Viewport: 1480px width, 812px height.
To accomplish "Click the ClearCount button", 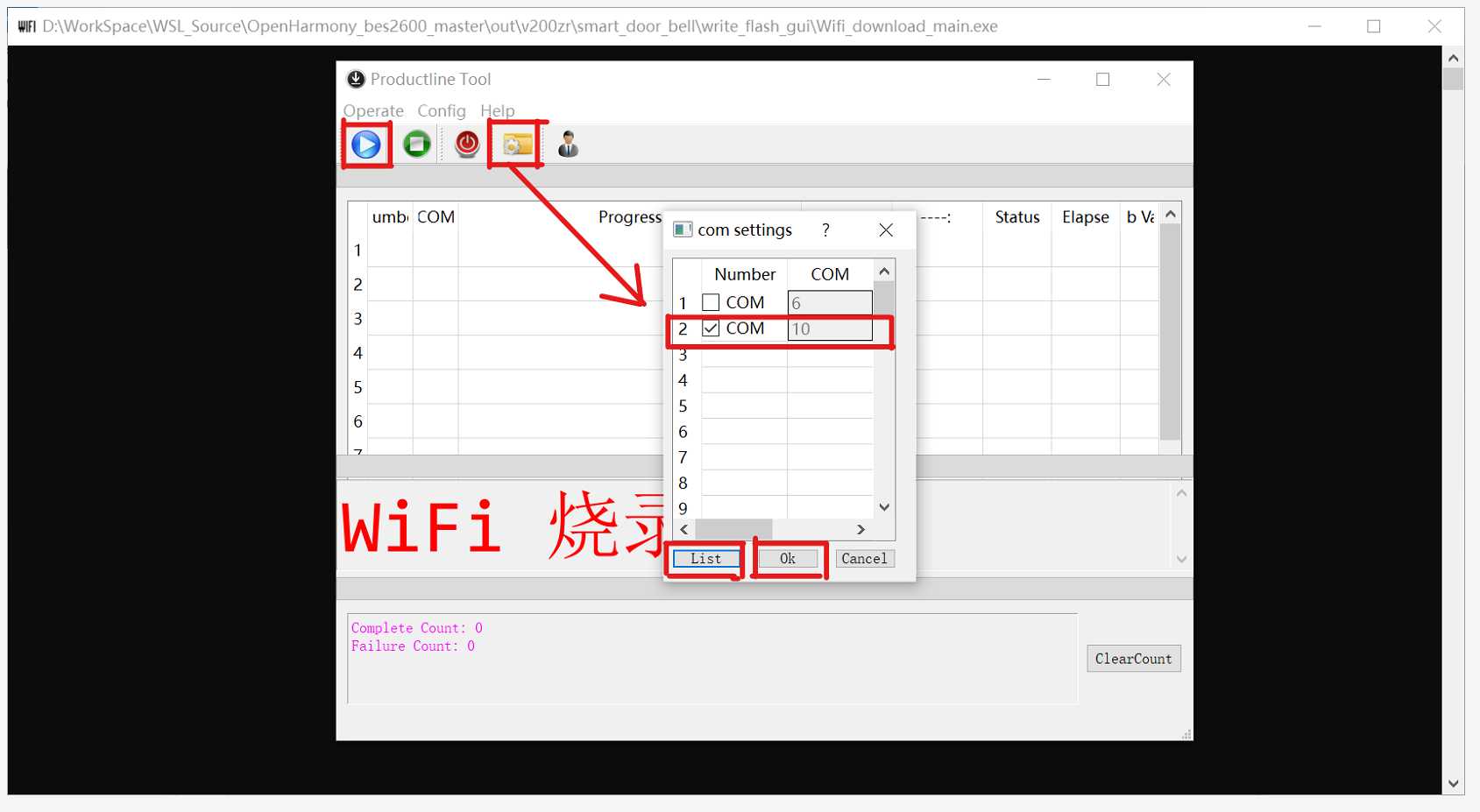I will pos(1133,659).
